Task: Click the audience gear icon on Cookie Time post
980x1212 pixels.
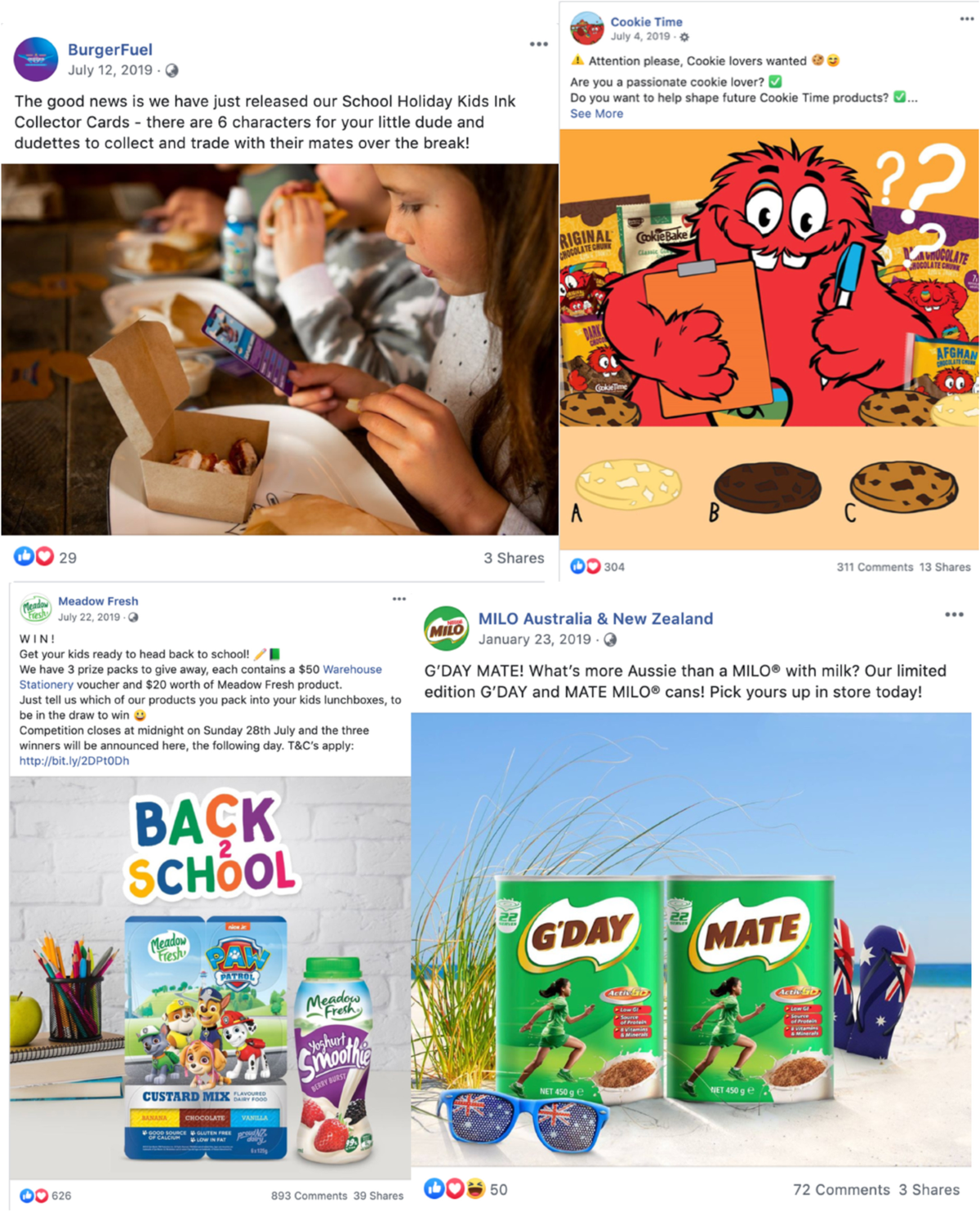Action: pos(684,37)
